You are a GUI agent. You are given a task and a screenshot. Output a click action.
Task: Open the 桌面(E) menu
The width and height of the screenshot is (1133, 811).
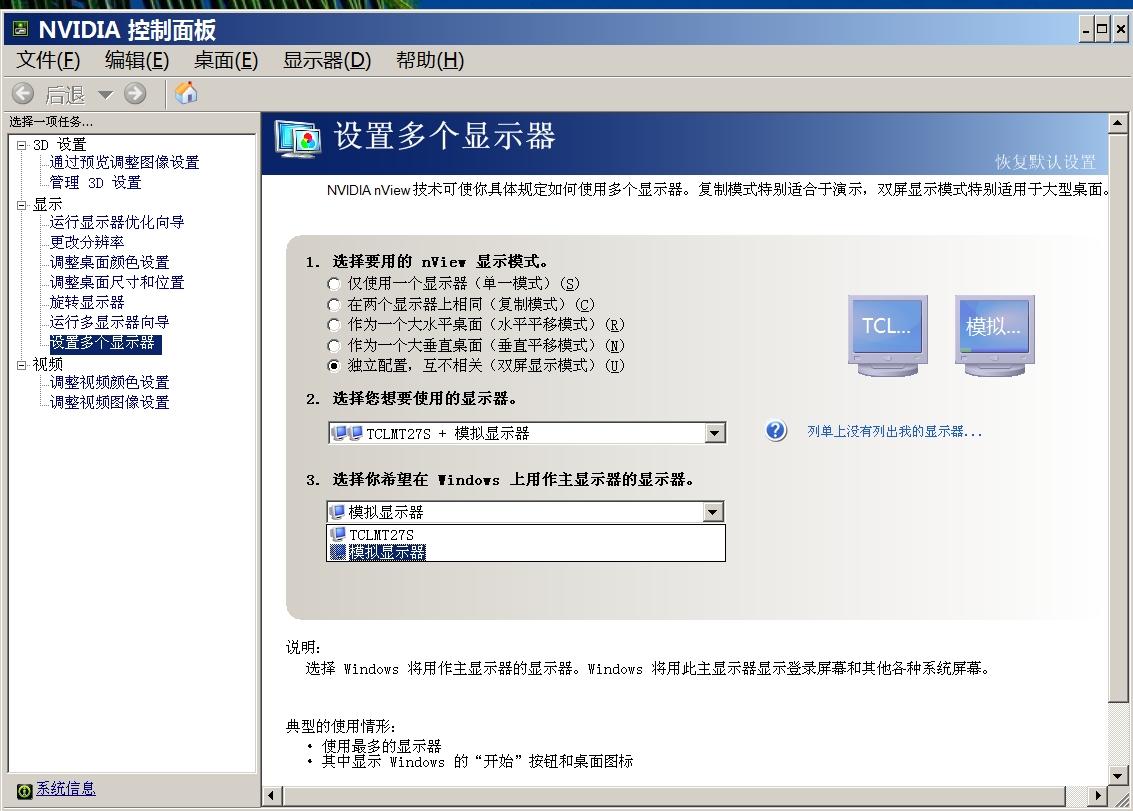[225, 60]
